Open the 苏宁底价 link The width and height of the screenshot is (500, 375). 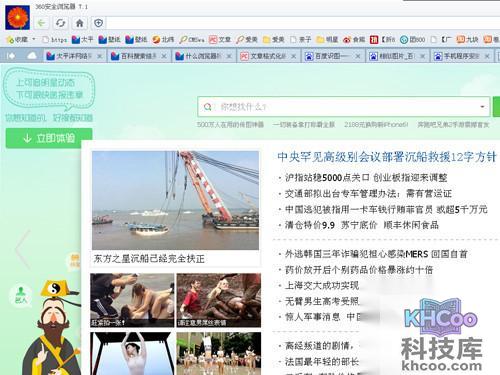click(x=359, y=225)
